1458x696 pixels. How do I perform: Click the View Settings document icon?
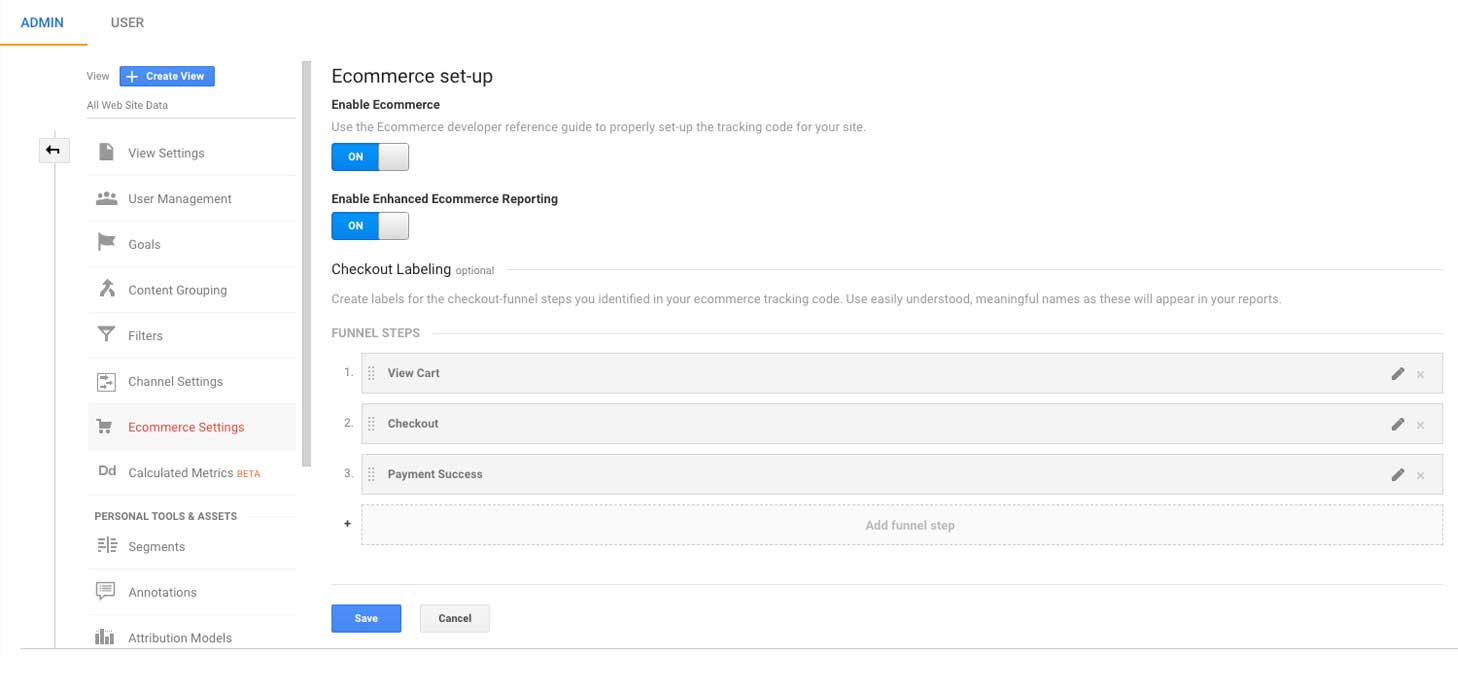click(106, 152)
